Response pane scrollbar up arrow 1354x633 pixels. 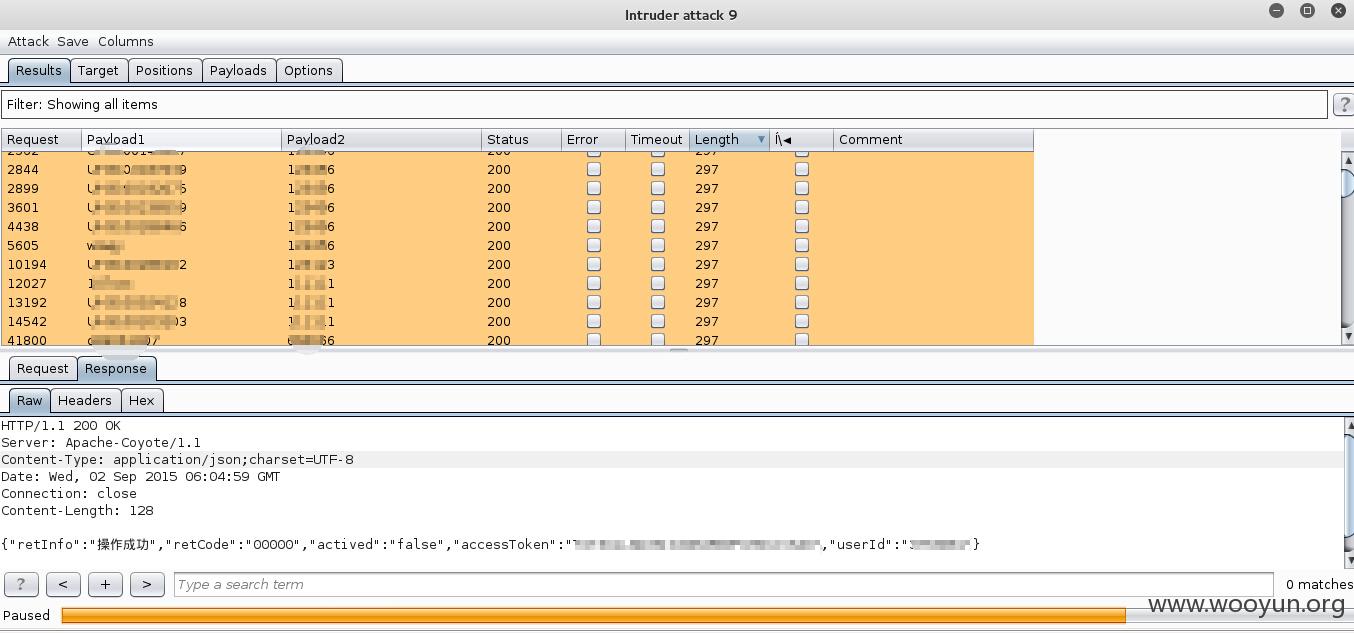coord(1348,426)
